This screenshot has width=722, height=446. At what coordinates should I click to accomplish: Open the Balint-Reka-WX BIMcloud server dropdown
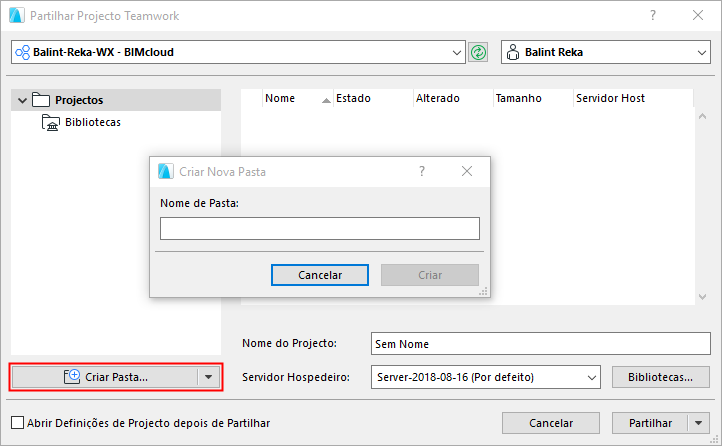point(456,52)
